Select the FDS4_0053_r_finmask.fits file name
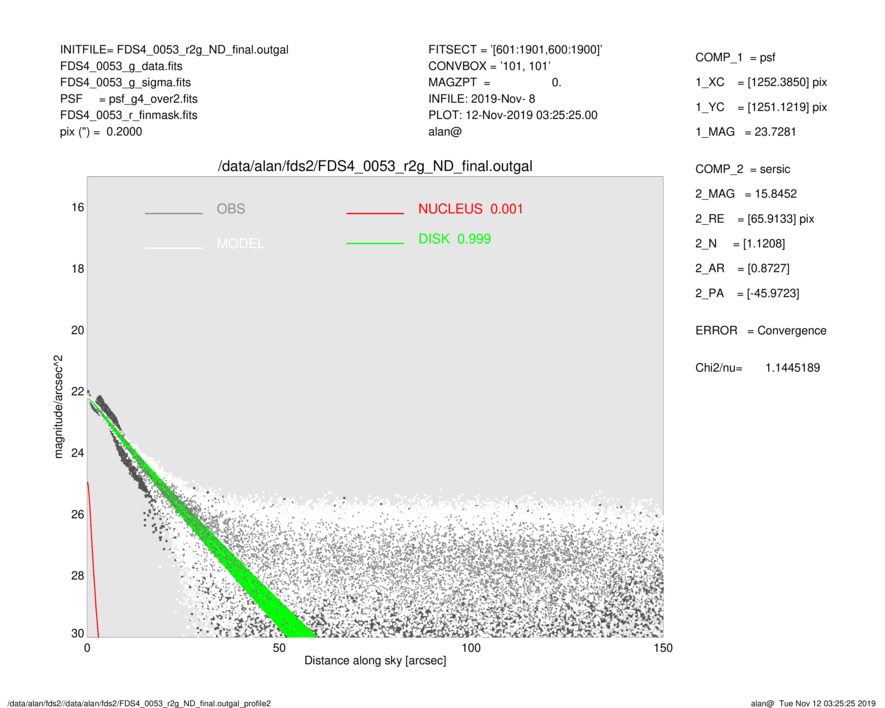 [x=129, y=115]
